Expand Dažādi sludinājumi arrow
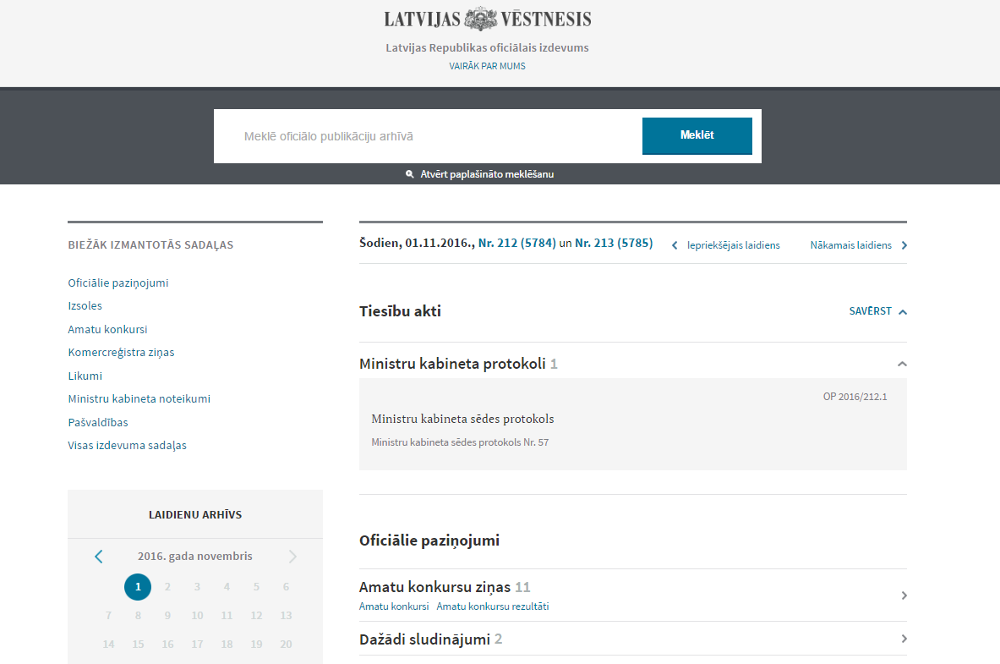Screen dimensions: 1000x664 coord(904,638)
